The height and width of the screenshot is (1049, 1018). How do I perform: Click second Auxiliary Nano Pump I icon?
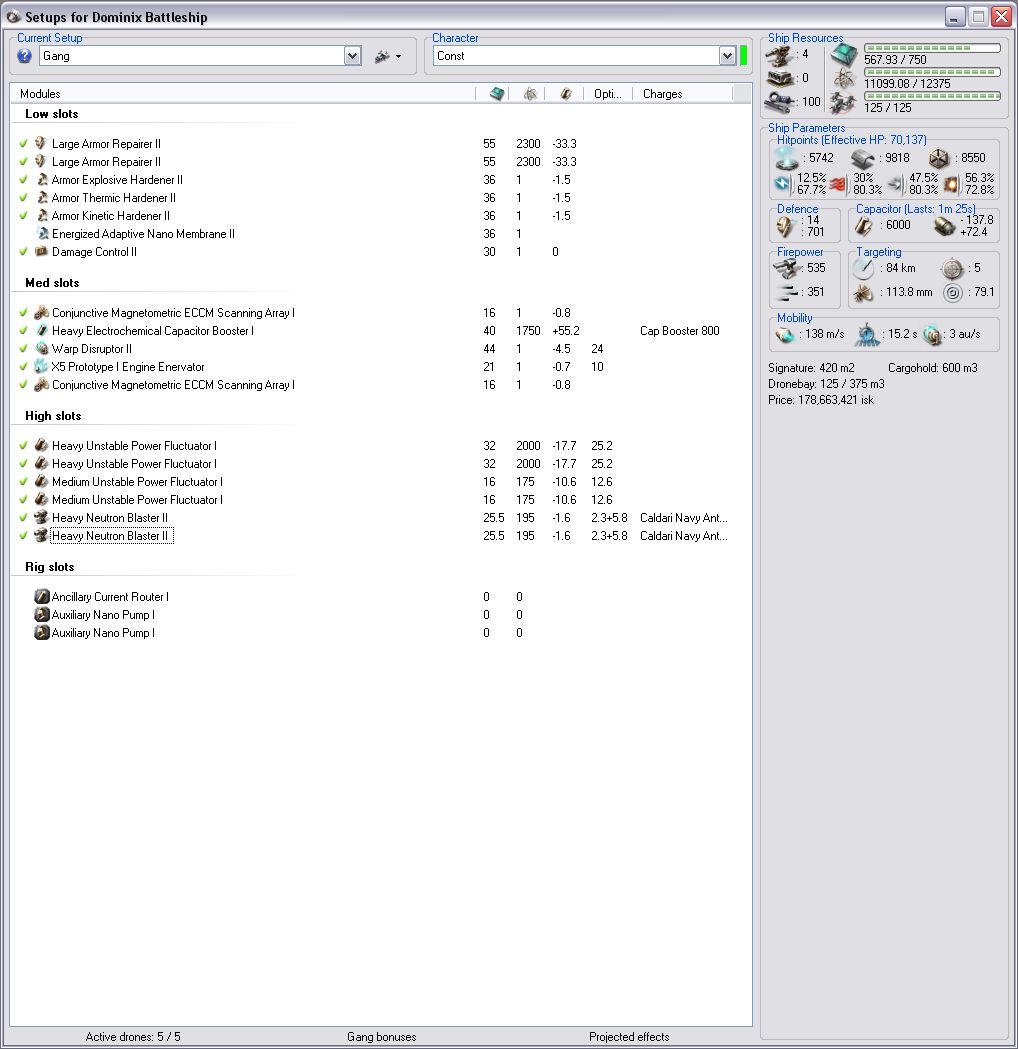tap(41, 632)
